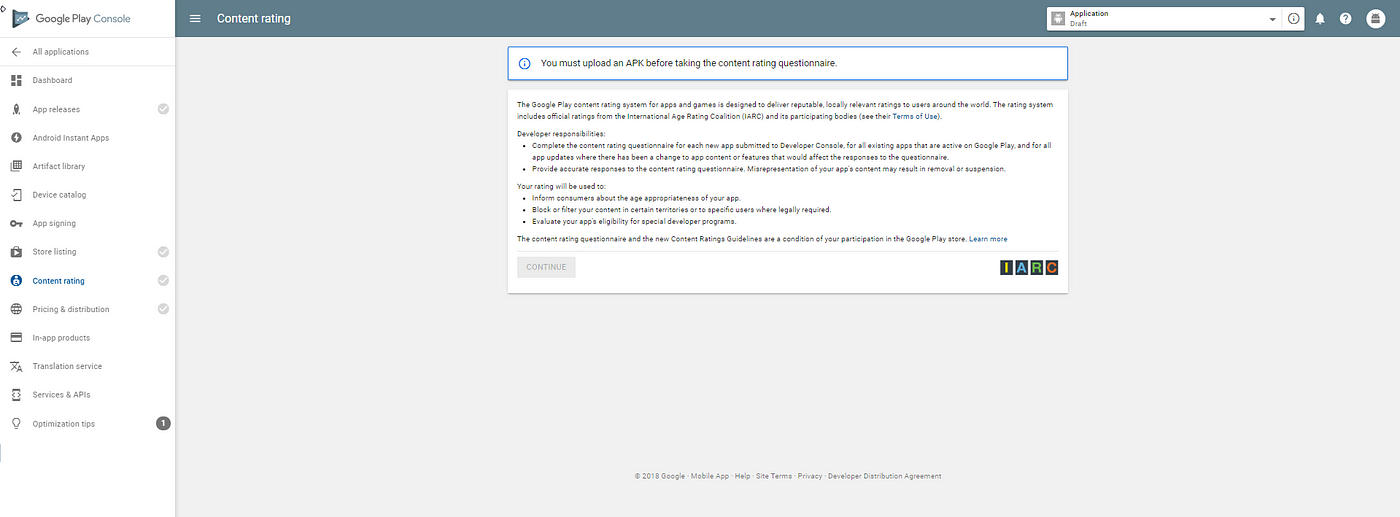Click the Store listing status checkmark
This screenshot has width=1400, height=517.
point(163,252)
